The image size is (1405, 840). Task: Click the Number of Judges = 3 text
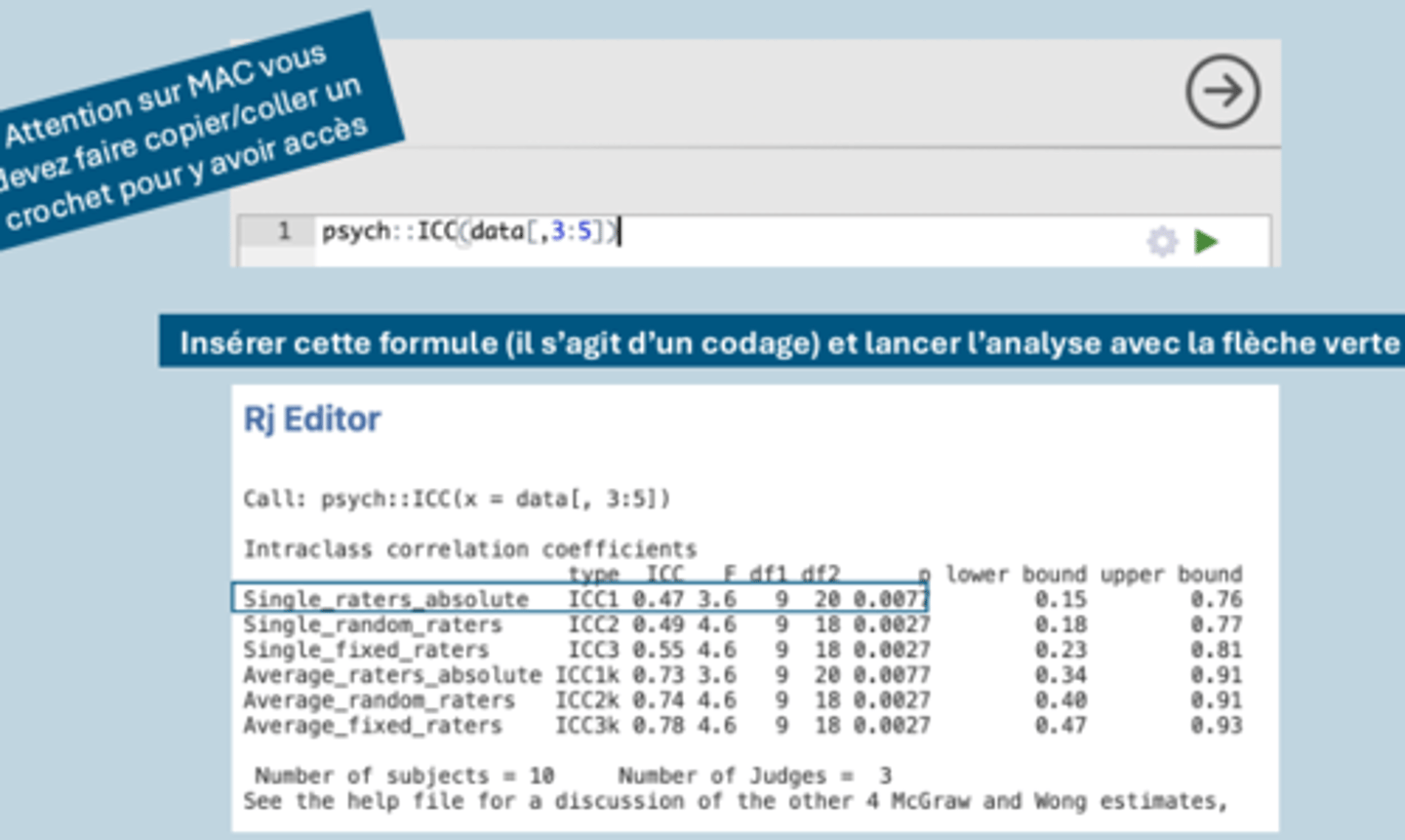(755, 776)
